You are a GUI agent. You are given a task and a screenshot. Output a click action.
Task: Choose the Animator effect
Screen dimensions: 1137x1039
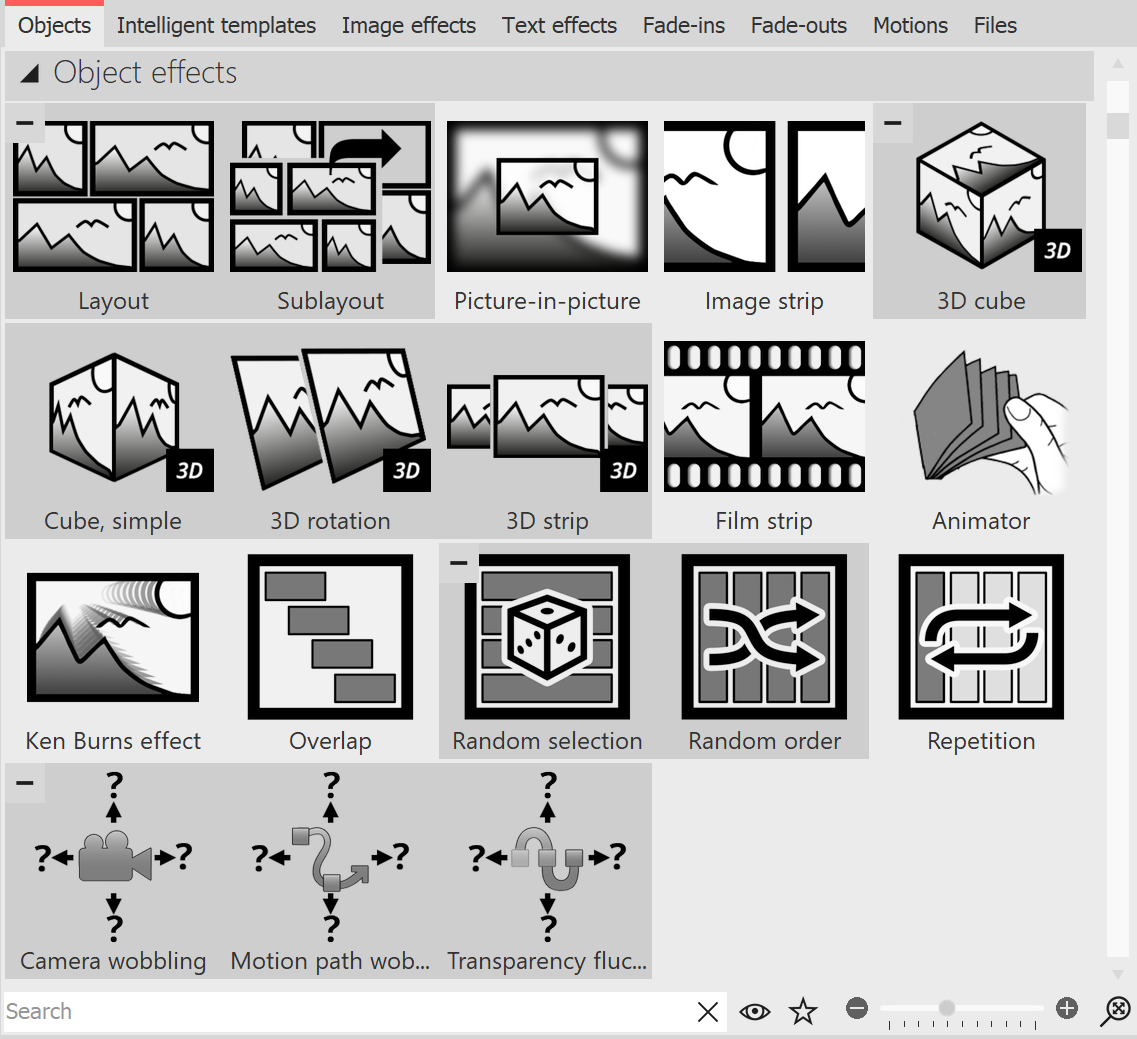pos(981,416)
